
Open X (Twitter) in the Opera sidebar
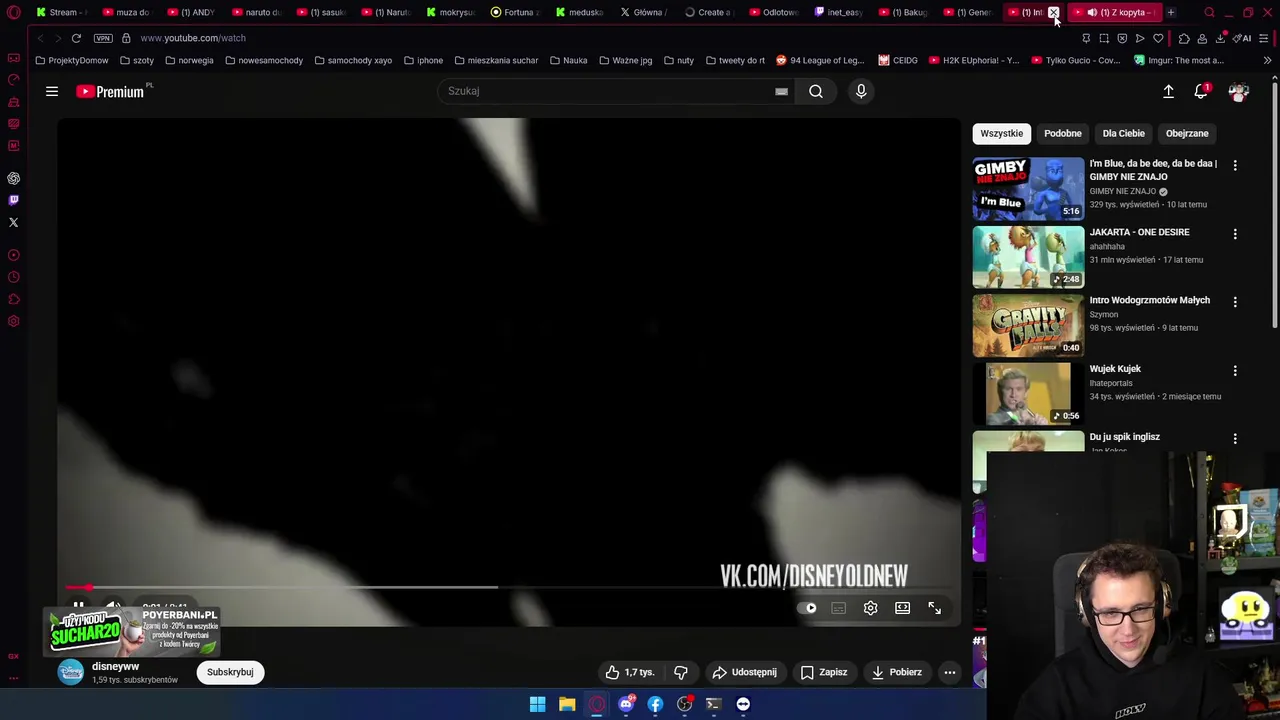pos(14,222)
